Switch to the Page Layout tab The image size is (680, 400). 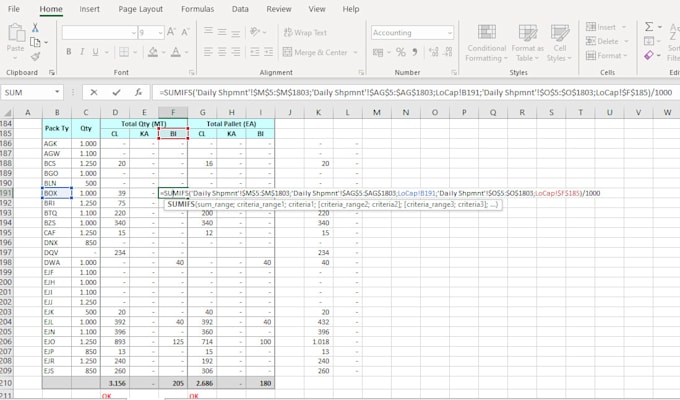tap(141, 9)
